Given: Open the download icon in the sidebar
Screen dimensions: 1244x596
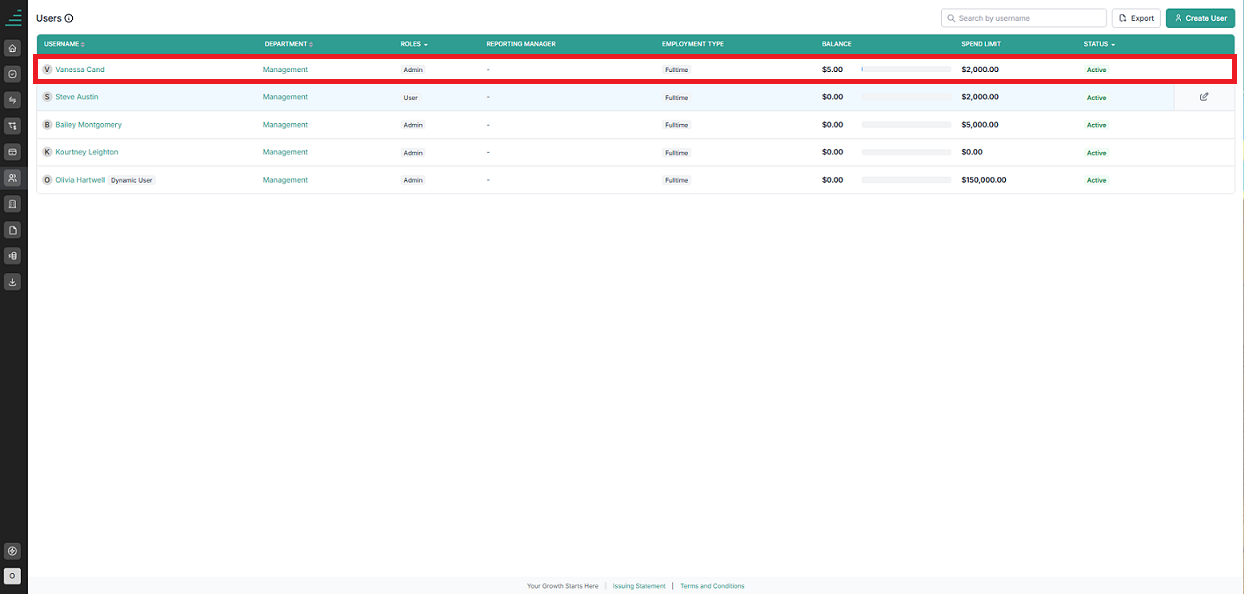Looking at the screenshot, I should [x=12, y=282].
